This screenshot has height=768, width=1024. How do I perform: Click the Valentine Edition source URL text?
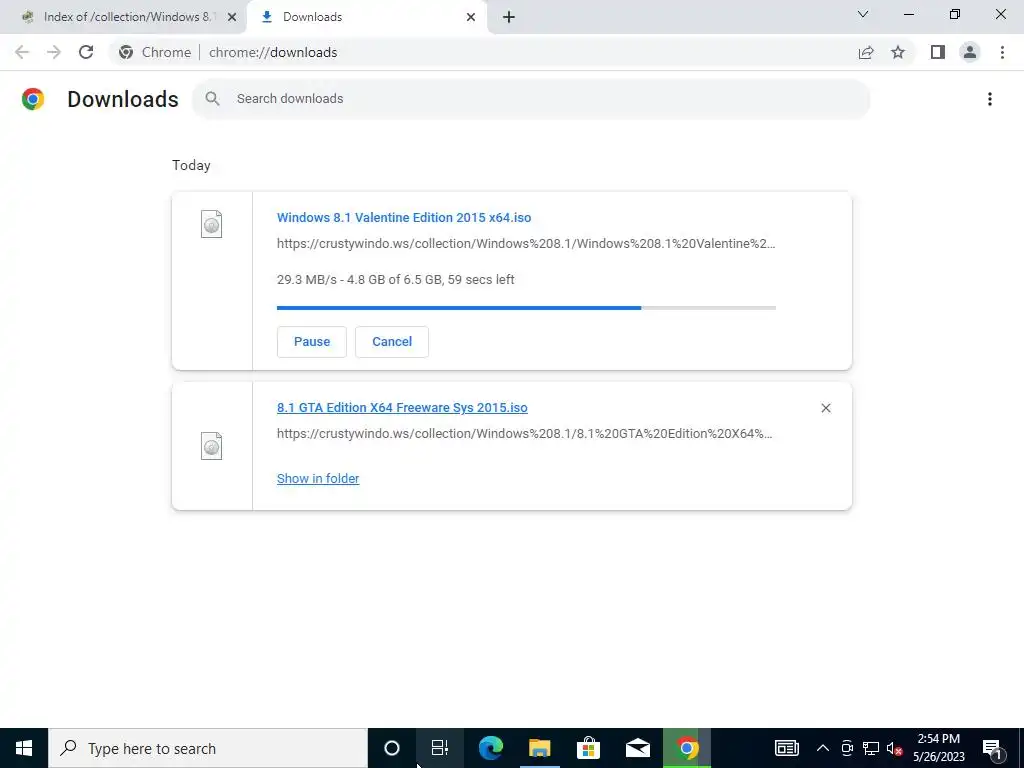pos(526,244)
